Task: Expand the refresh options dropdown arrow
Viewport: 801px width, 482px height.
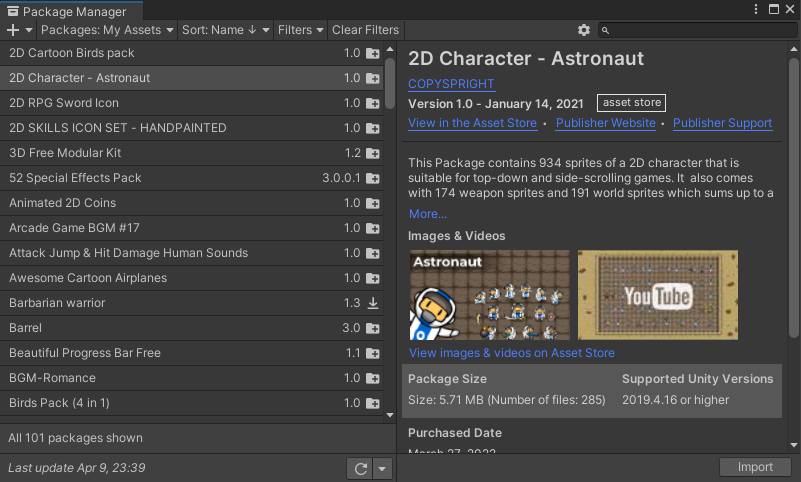Action: coord(382,468)
